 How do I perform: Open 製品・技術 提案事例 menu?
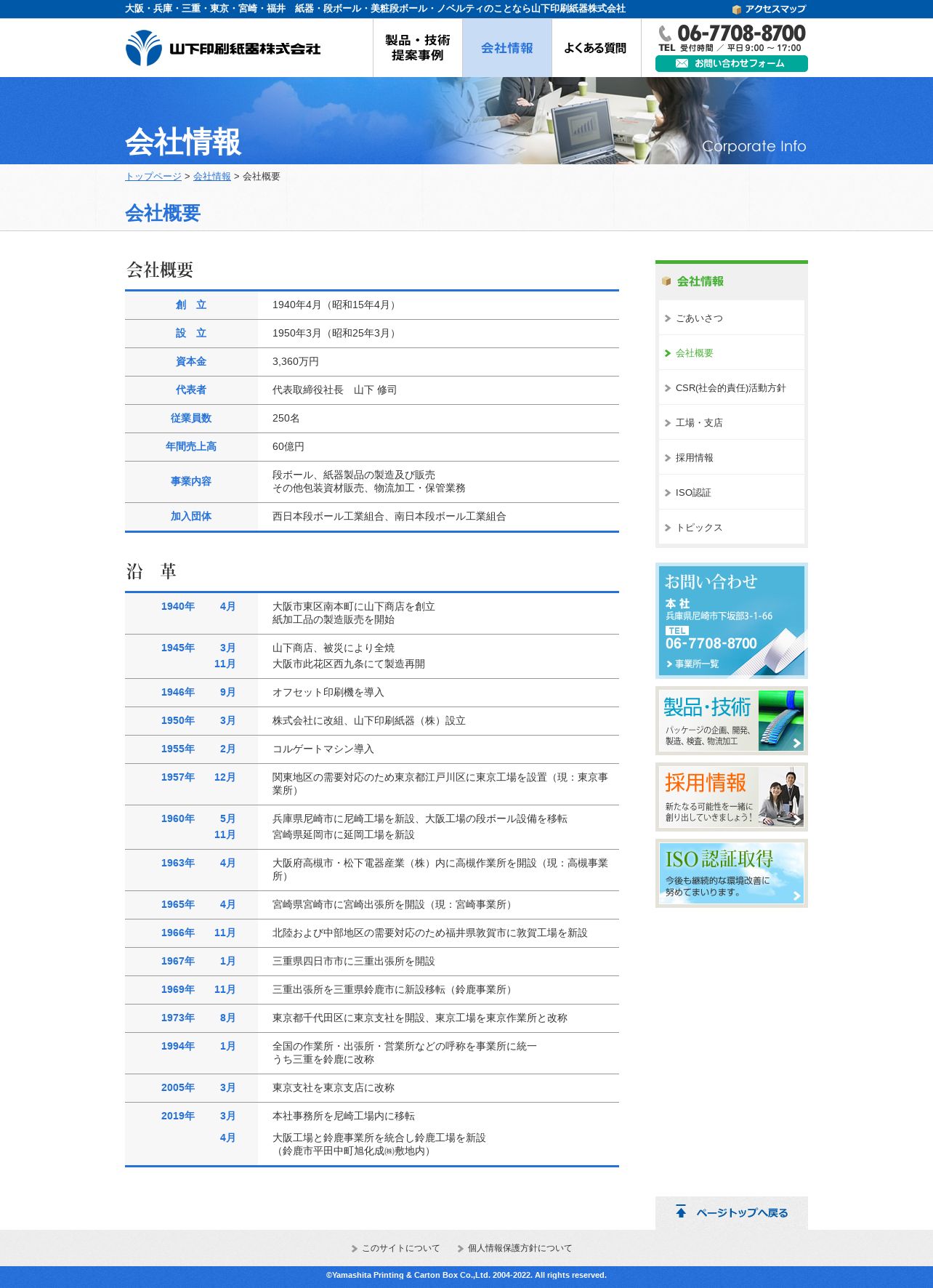pos(417,48)
